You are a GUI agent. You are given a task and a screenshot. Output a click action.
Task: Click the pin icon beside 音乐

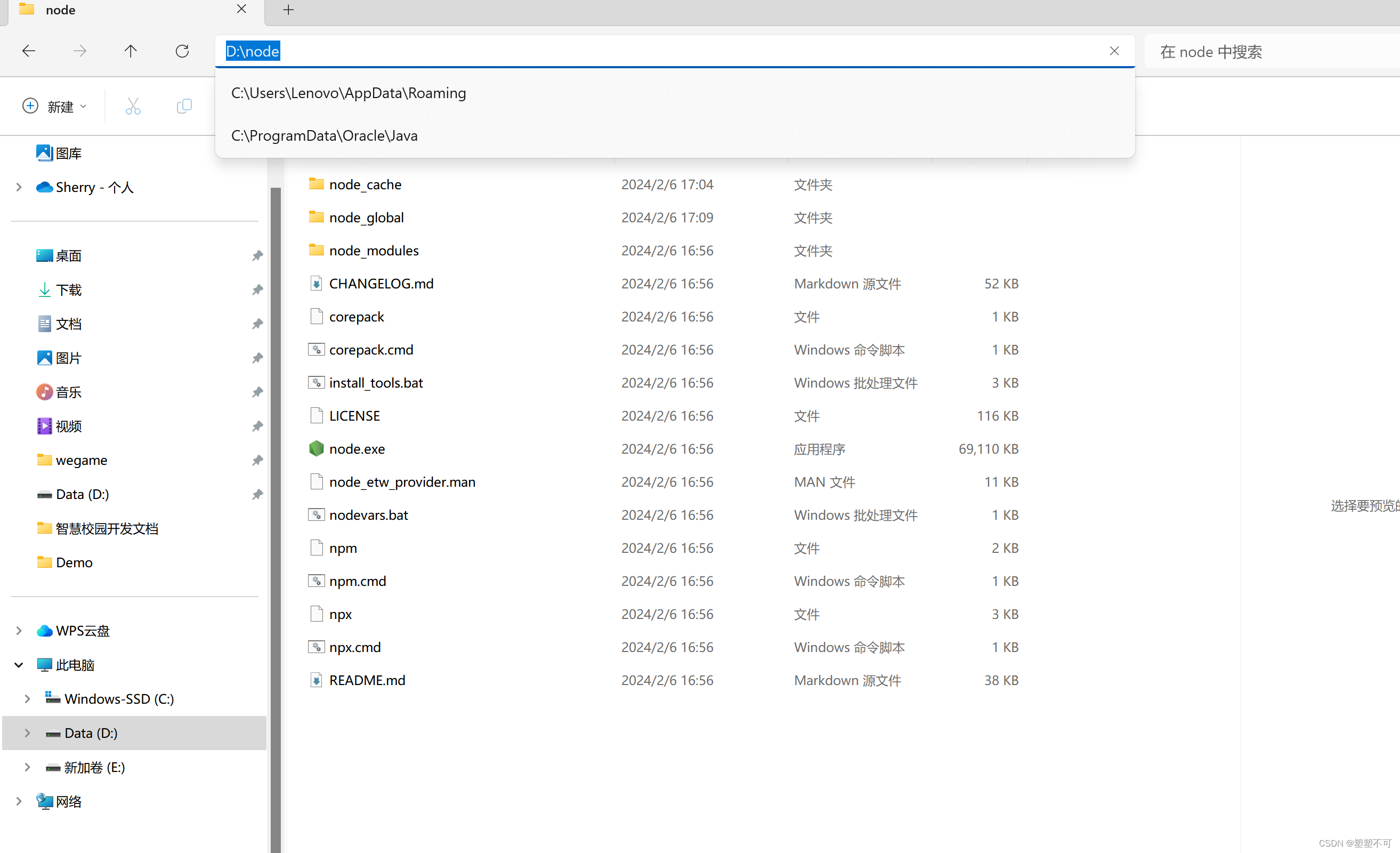[257, 392]
